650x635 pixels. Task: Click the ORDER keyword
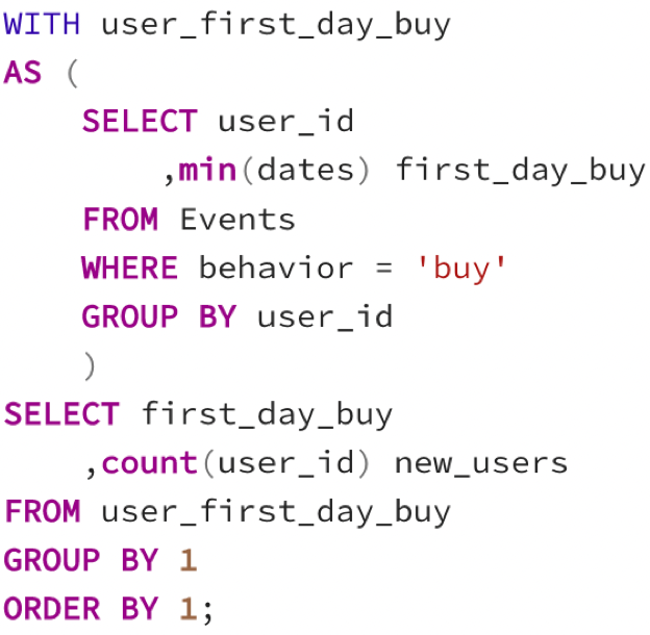pos(52,608)
